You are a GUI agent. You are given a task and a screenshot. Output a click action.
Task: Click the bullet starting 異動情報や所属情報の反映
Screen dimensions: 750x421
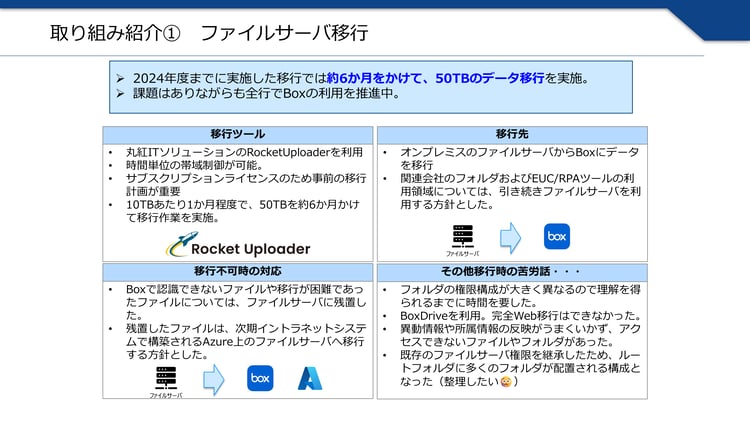coord(520,335)
